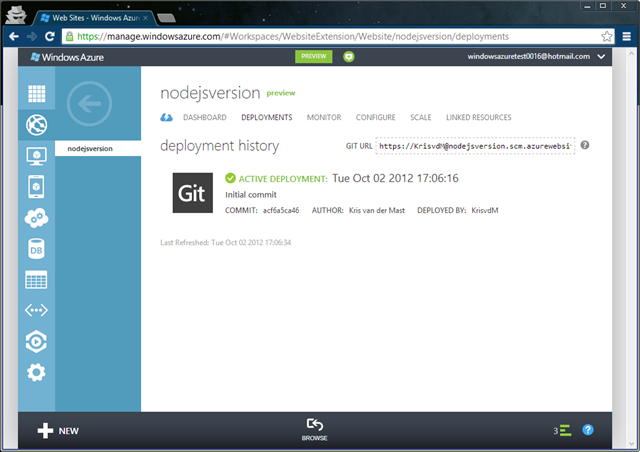The image size is (640, 452).
Task: Click the Last Refreshed timestamp text
Action: [x=225, y=243]
